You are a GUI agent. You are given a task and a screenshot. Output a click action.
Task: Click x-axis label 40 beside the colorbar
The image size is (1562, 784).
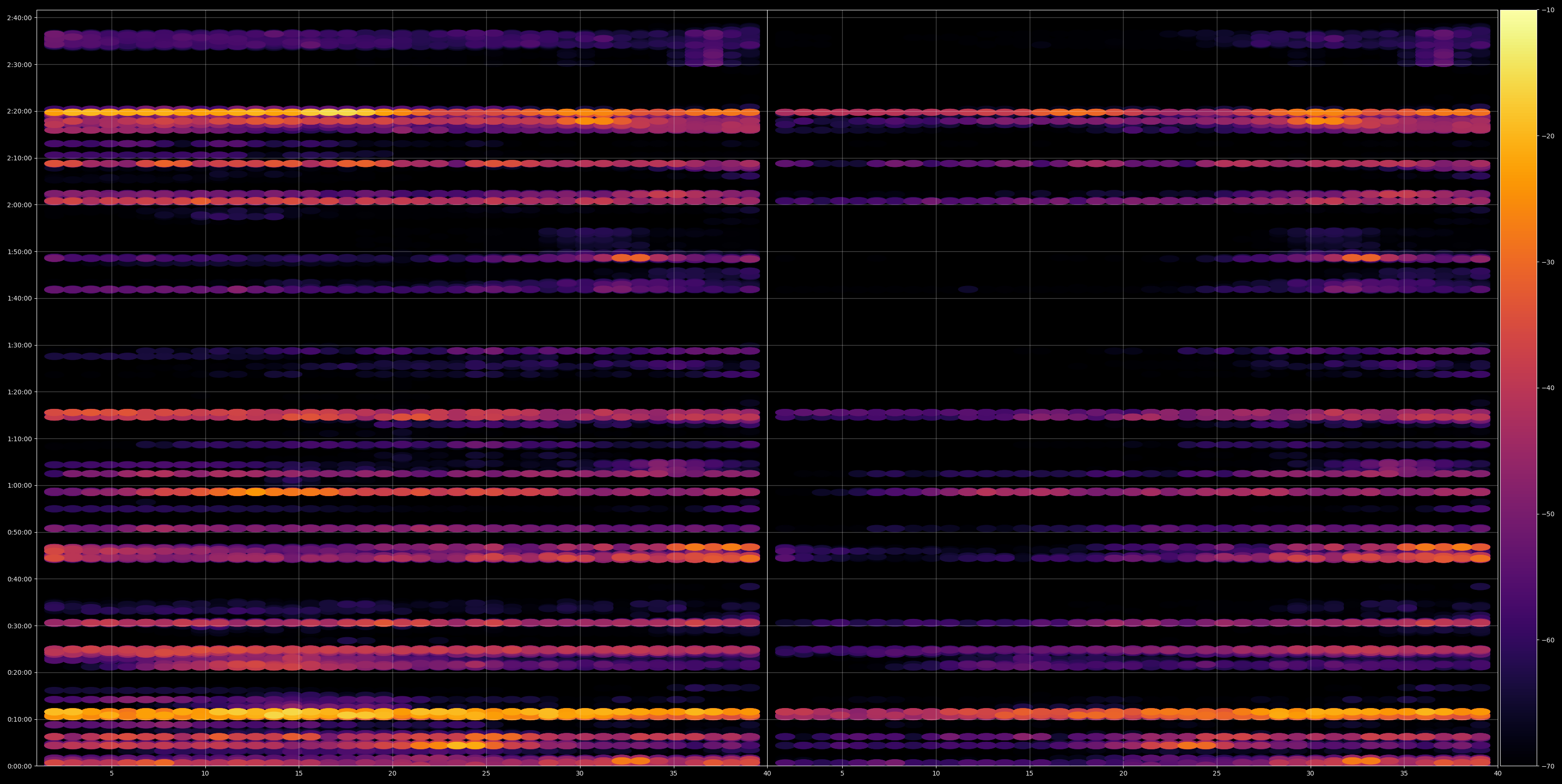coord(1498,774)
